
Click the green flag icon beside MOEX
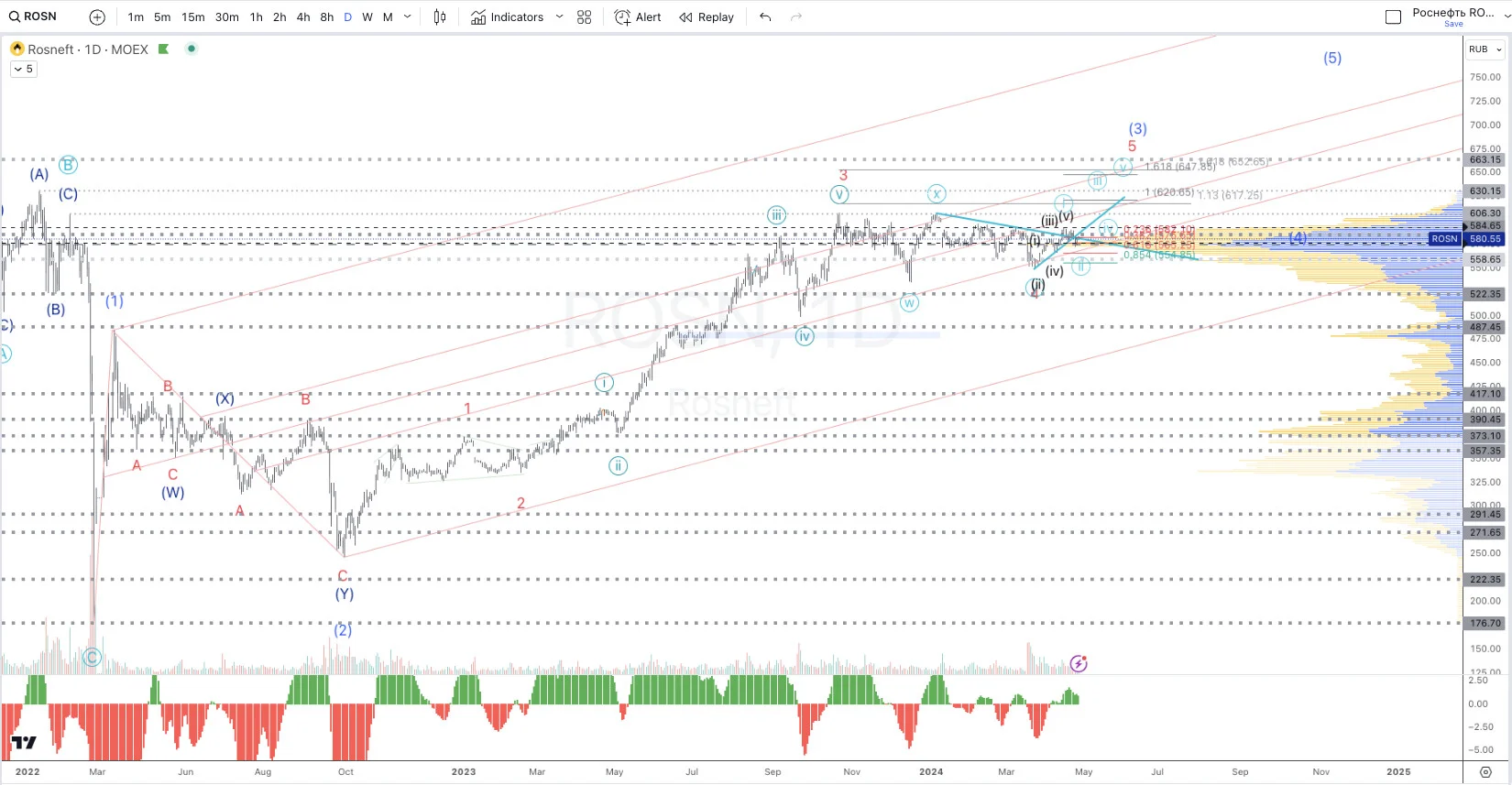[164, 49]
